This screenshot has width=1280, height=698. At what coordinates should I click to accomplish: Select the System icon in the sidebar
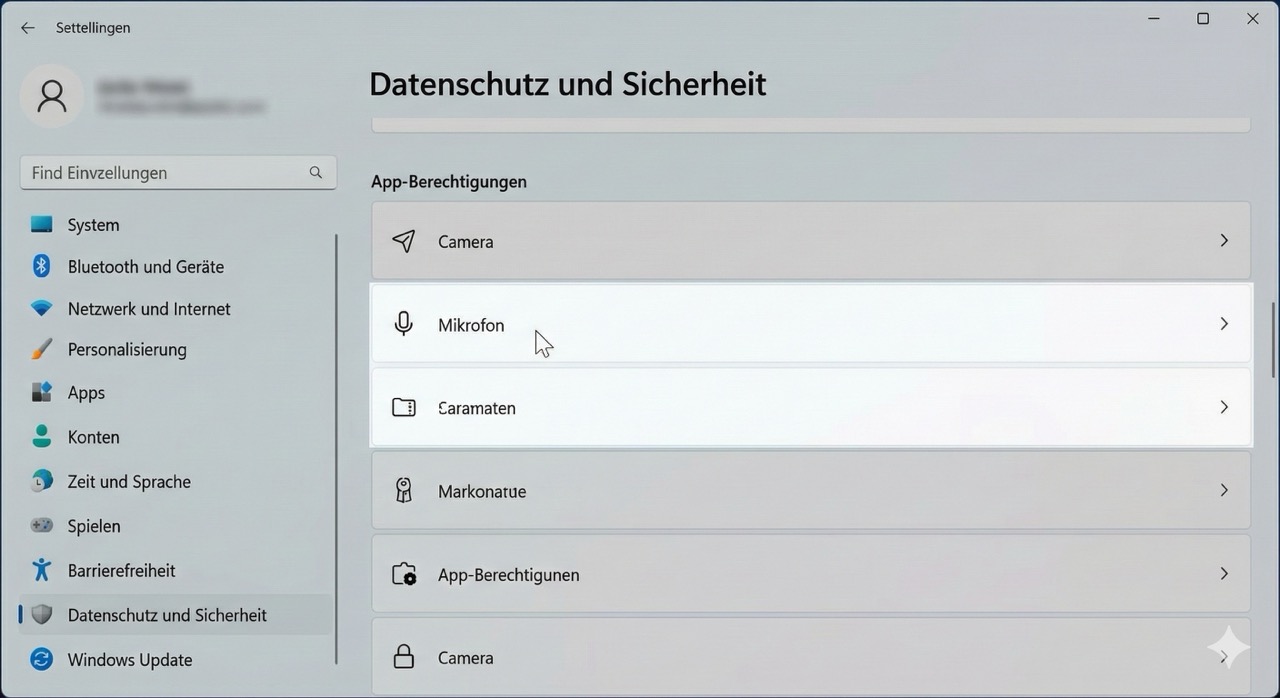(41, 224)
